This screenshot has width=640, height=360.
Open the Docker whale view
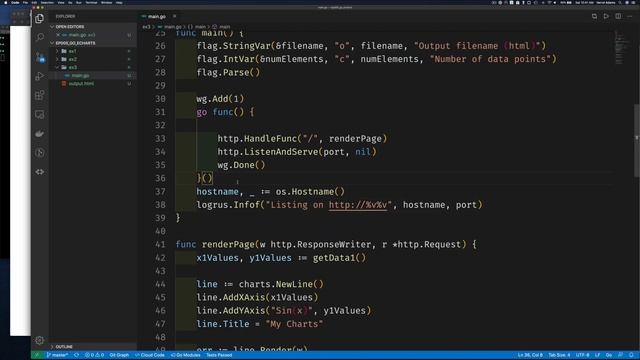tap(40, 133)
